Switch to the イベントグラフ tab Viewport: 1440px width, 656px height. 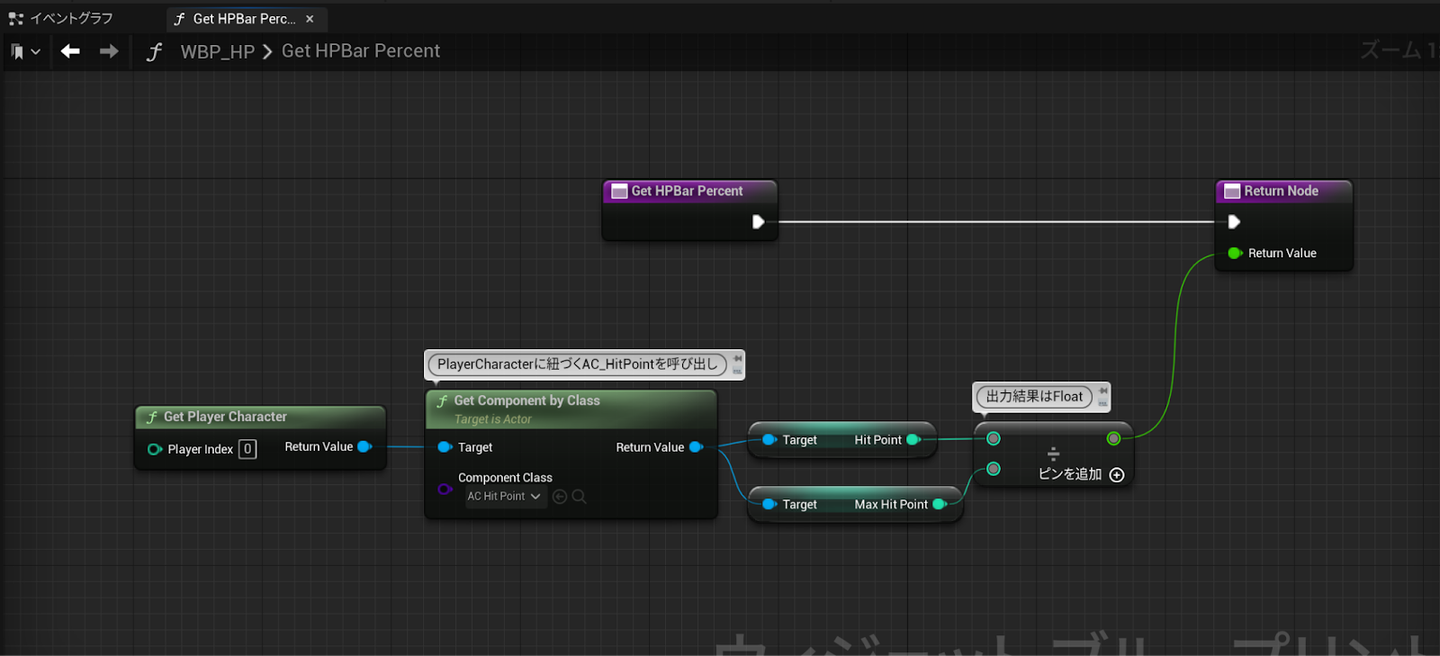click(70, 18)
